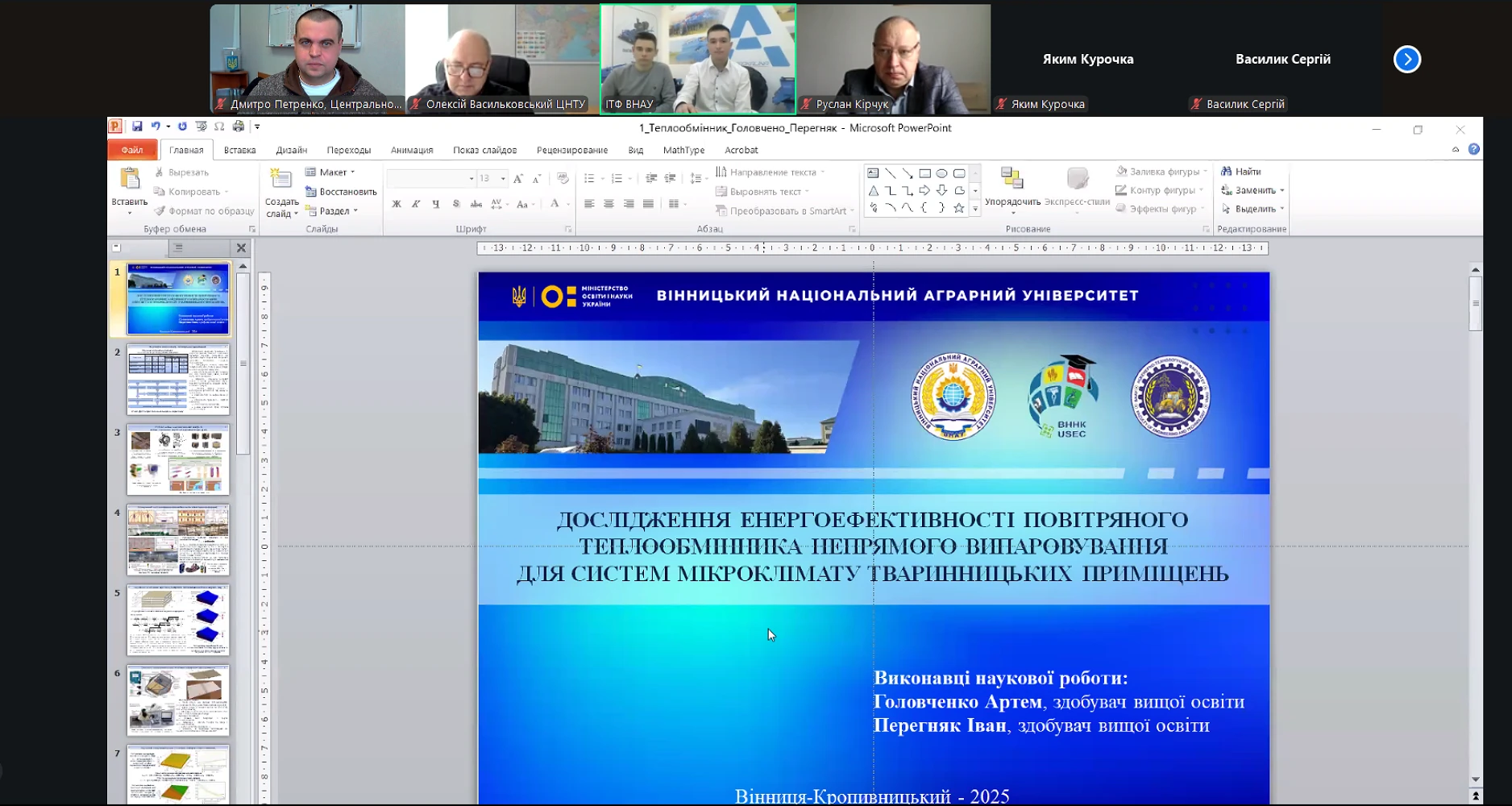Image resolution: width=1512 pixels, height=806 pixels.
Task: Expand the Раздел section dropdown
Action: (x=334, y=211)
